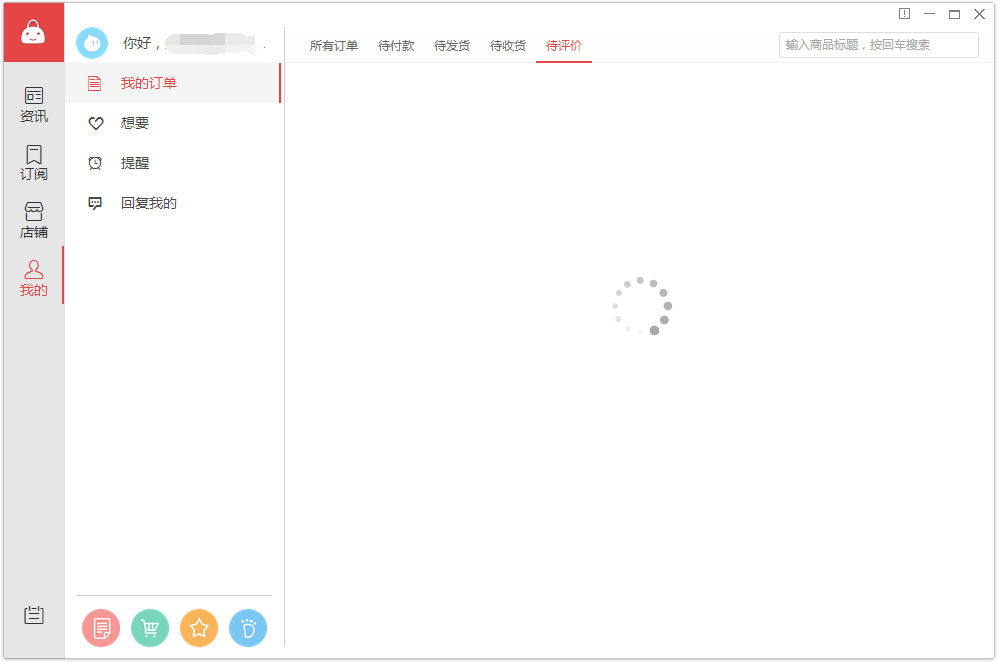Viewport: 998px width, 662px height.
Task: Open the 想要 wishlist item
Action: 135,123
